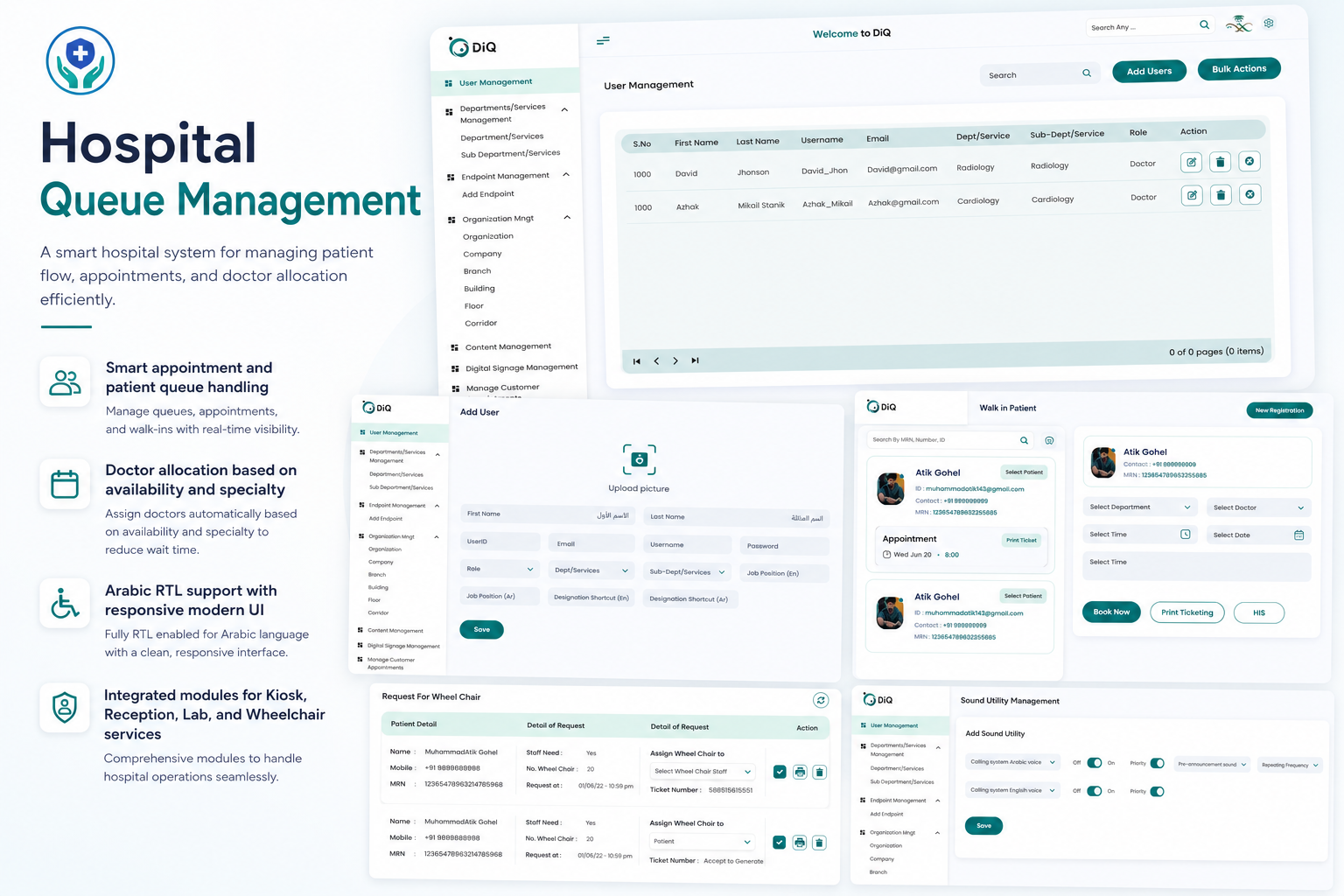Viewport: 1344px width, 896px height.
Task: Open the Sub-Dept/Services dropdown in Add User
Action: tap(687, 571)
